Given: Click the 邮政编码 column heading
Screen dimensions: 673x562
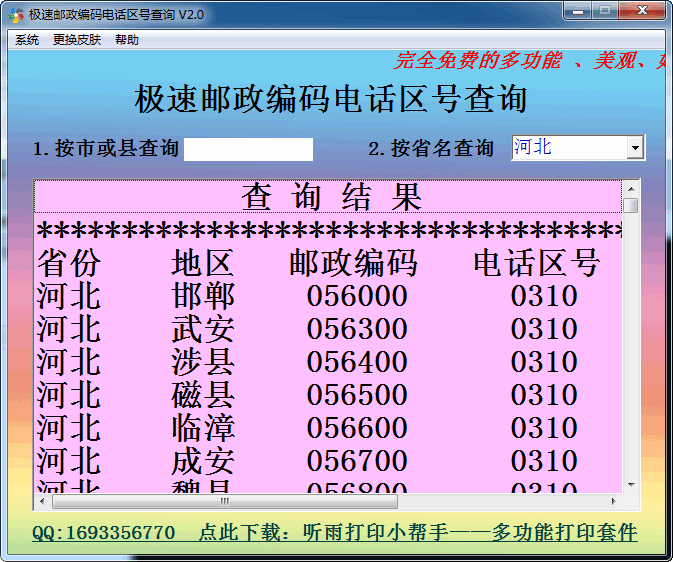Looking at the screenshot, I should pyautogui.click(x=354, y=263).
